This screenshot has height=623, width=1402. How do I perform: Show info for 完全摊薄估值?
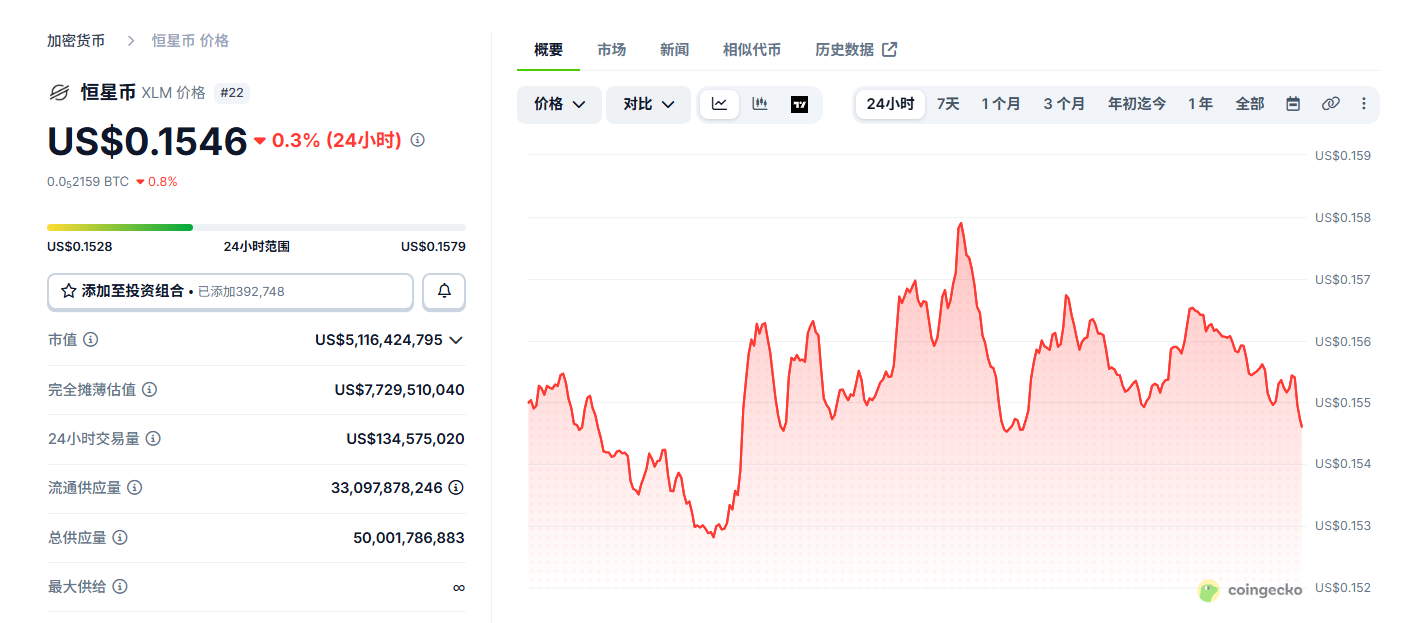click(150, 390)
